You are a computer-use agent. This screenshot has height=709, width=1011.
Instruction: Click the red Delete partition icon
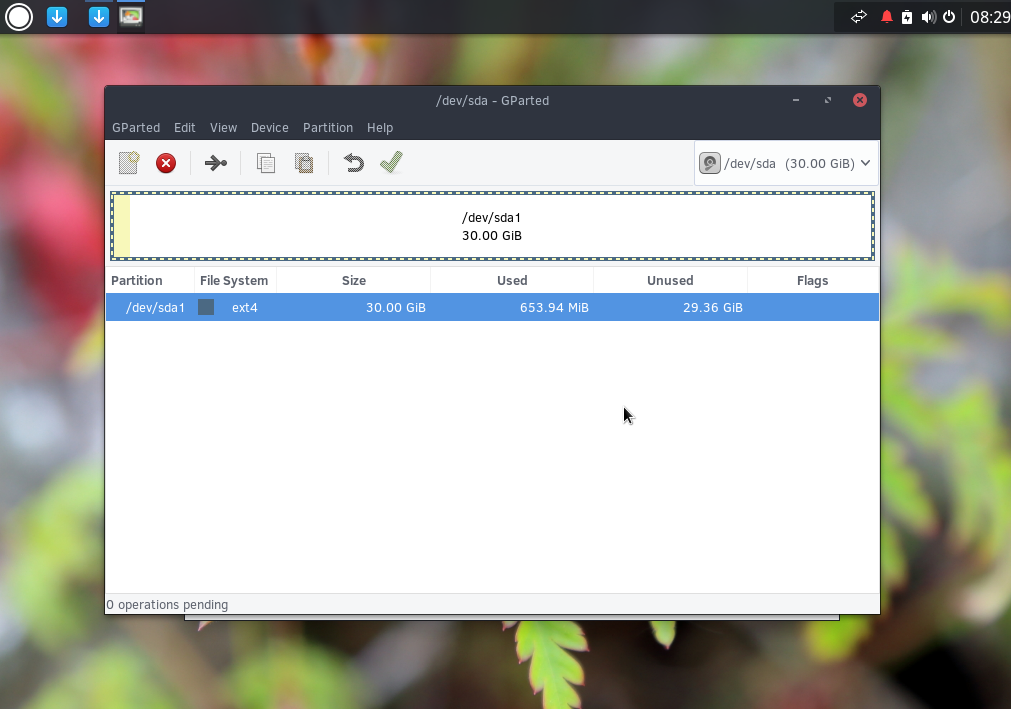(x=166, y=163)
